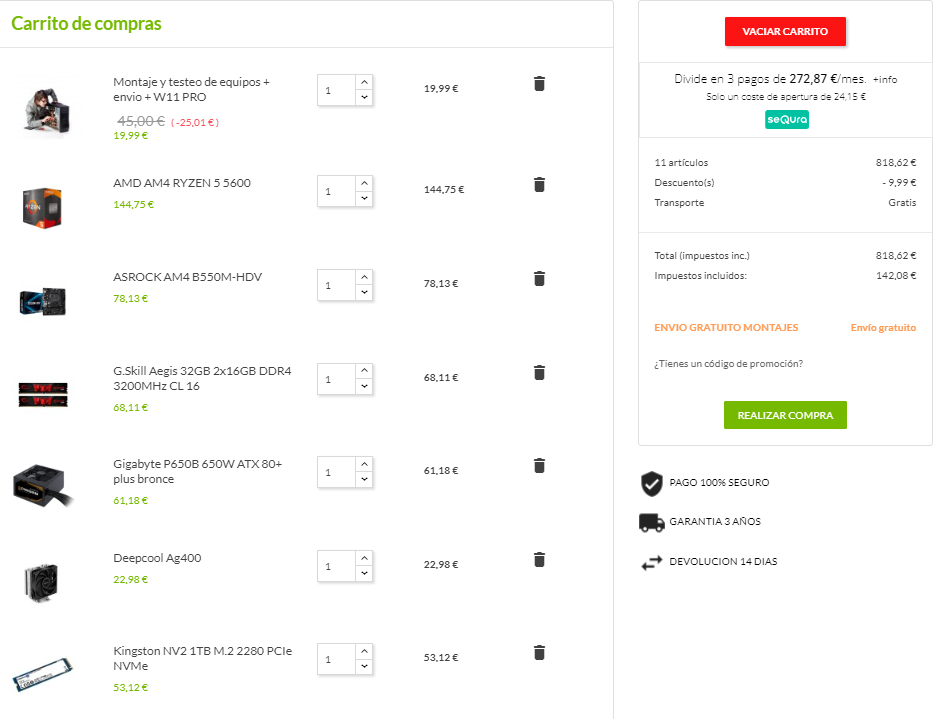The image size is (934, 719).
Task: Open AMD AM4 RYZEN 5 5600 product page
Action: click(182, 183)
